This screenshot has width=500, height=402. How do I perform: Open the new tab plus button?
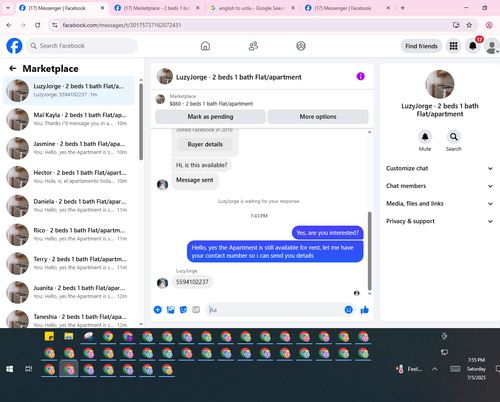click(403, 8)
